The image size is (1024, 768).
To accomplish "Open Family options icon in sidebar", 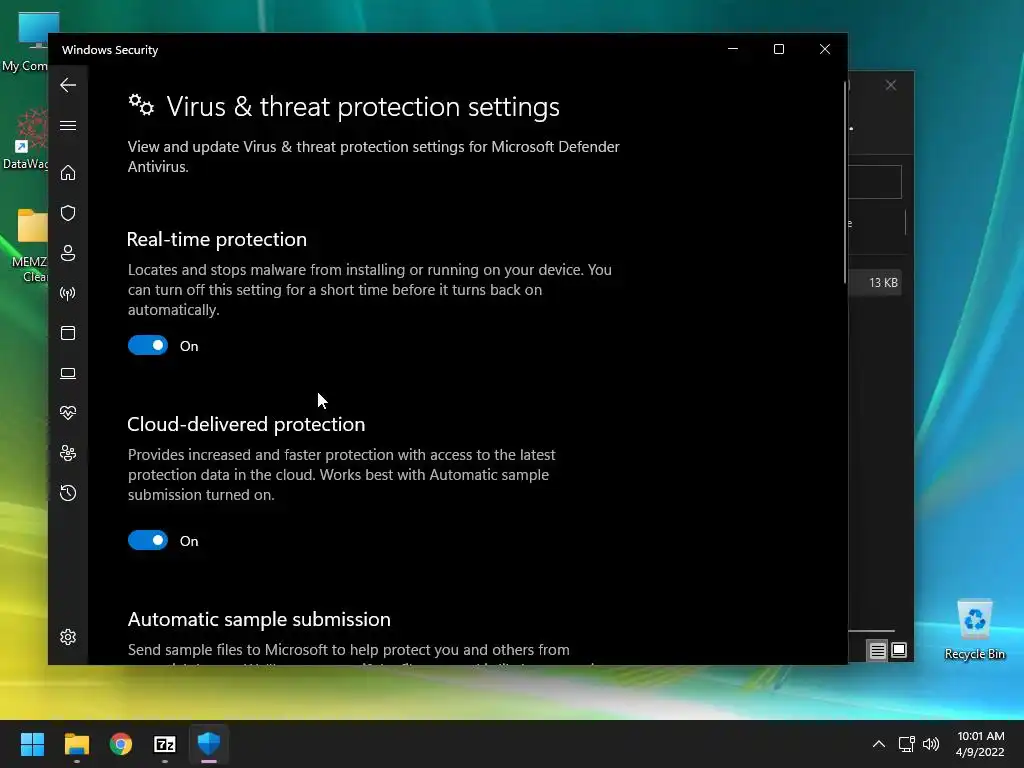I will coord(68,453).
